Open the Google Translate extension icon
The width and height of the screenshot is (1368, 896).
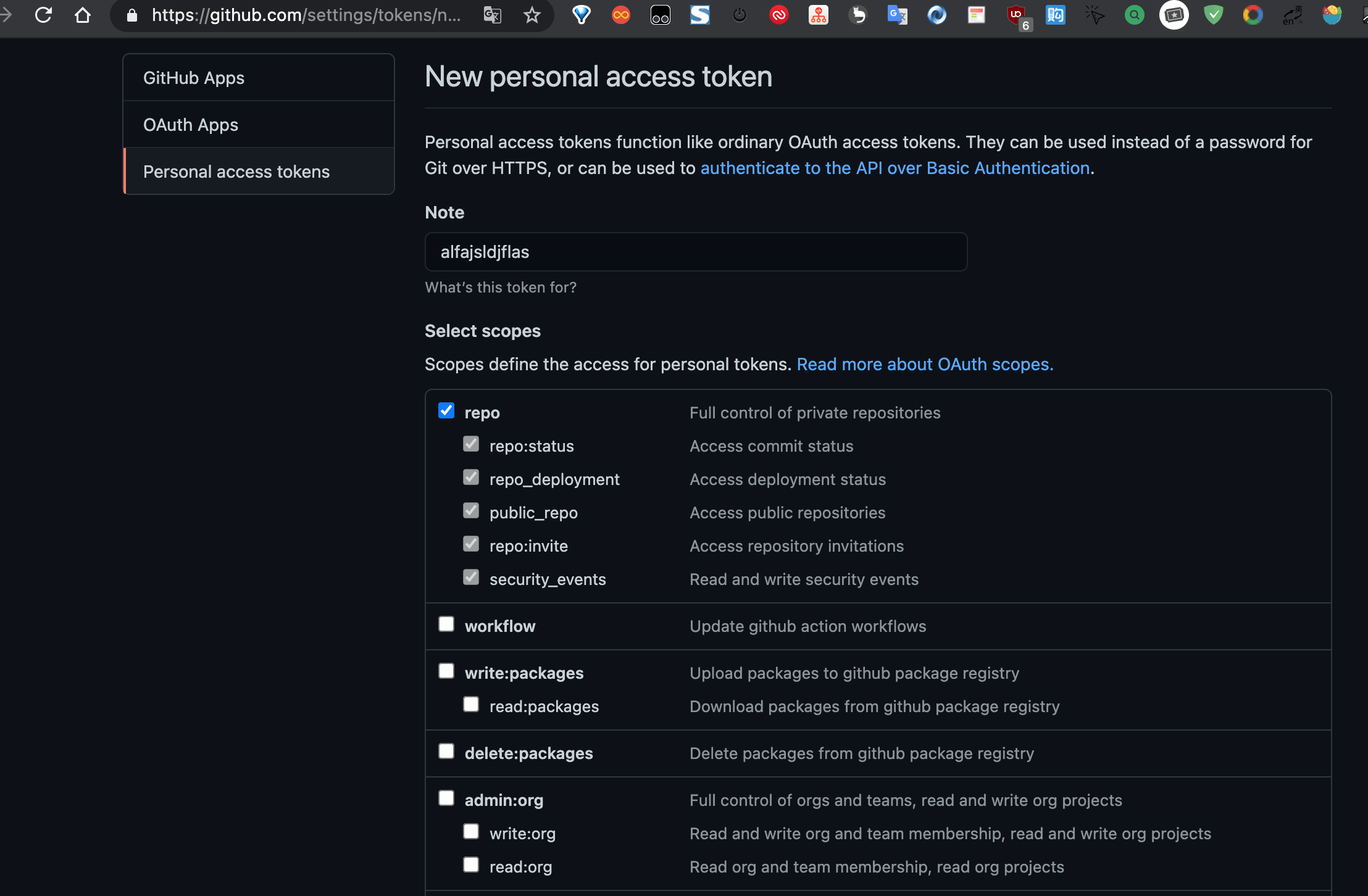[x=897, y=15]
